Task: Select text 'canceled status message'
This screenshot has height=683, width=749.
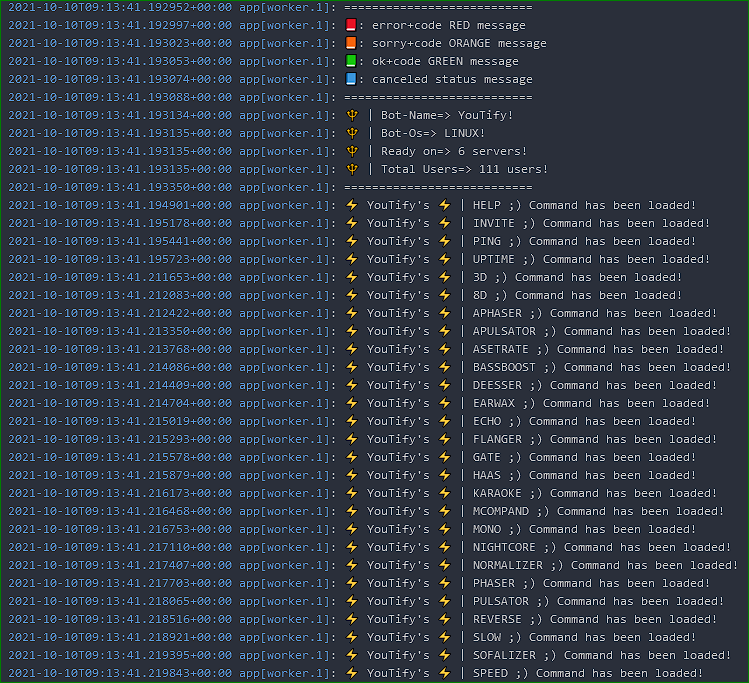Action: click(452, 79)
